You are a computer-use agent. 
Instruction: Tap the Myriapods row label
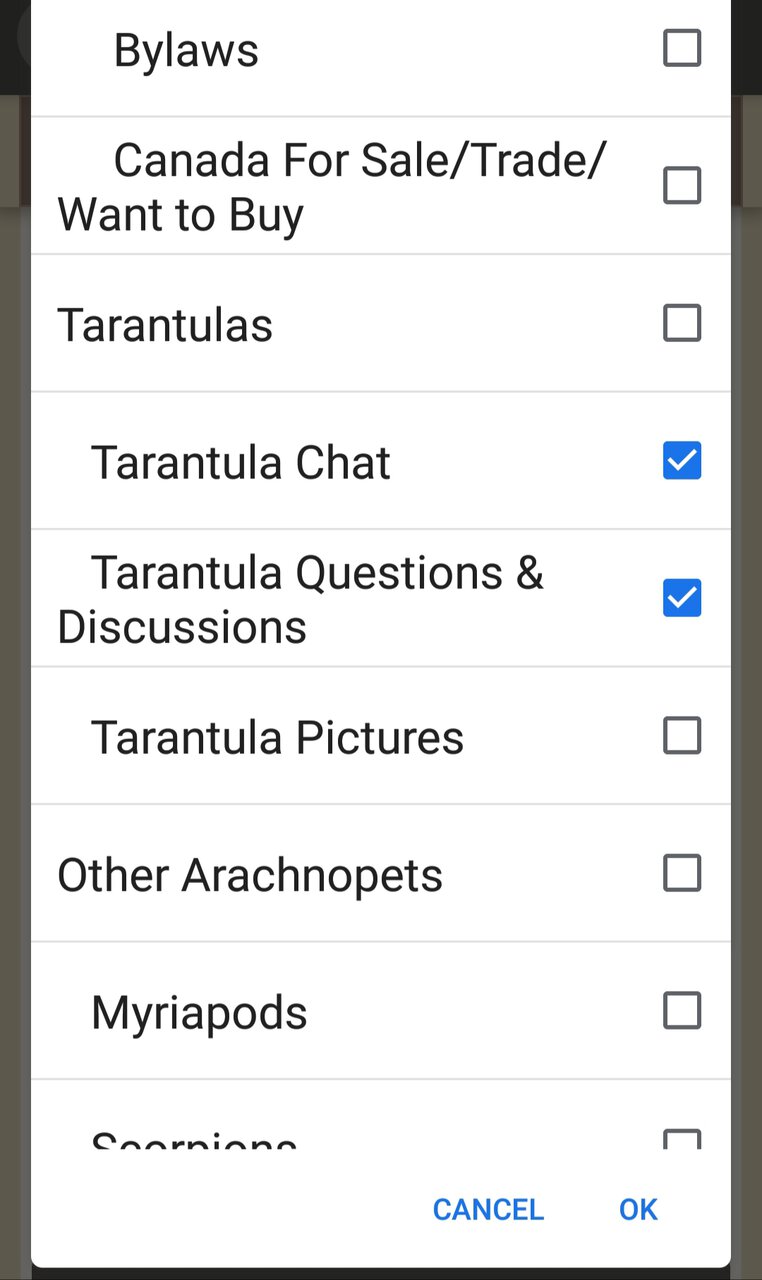tap(199, 1014)
